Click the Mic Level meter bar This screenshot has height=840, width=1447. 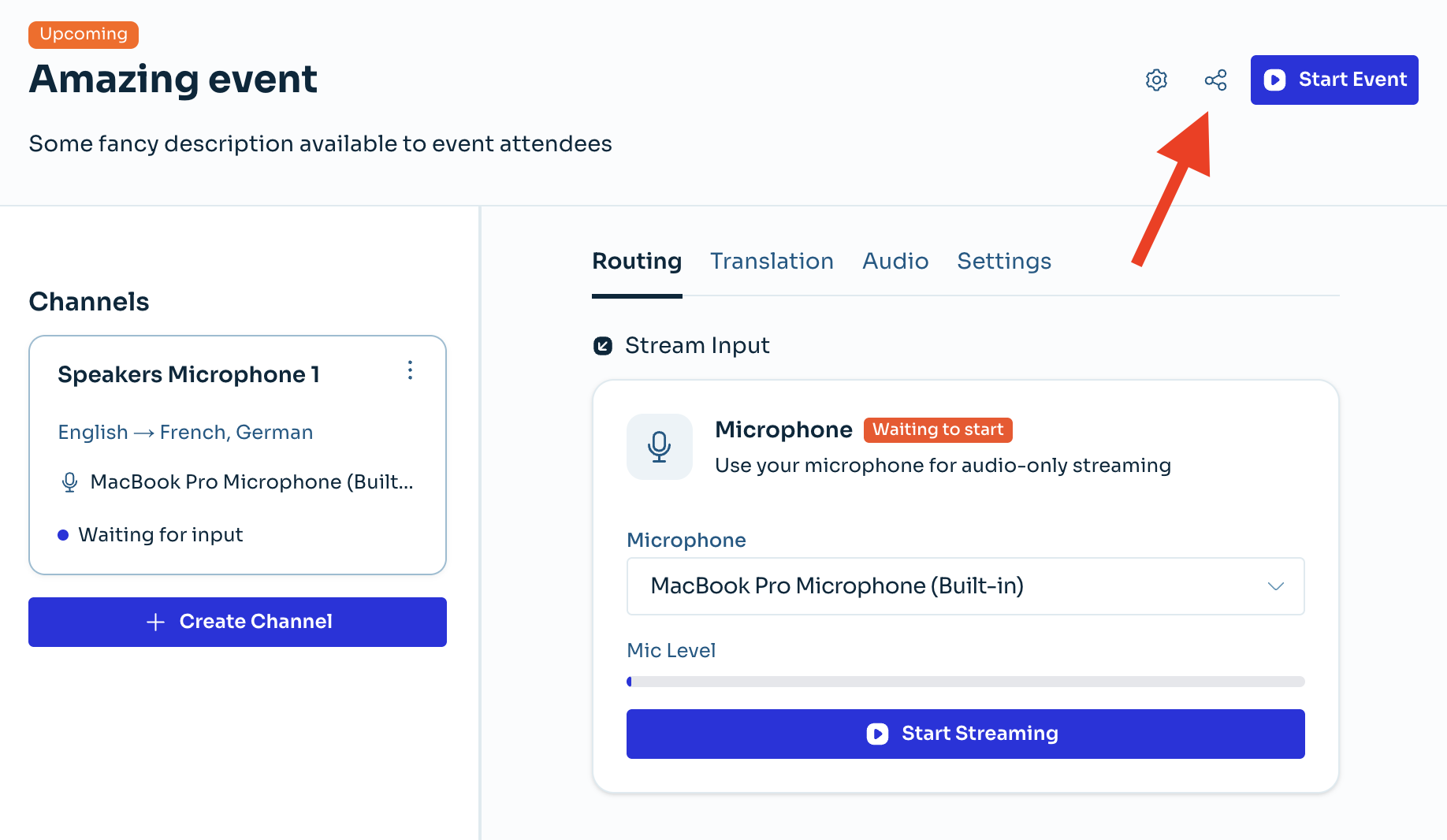pyautogui.click(x=965, y=681)
